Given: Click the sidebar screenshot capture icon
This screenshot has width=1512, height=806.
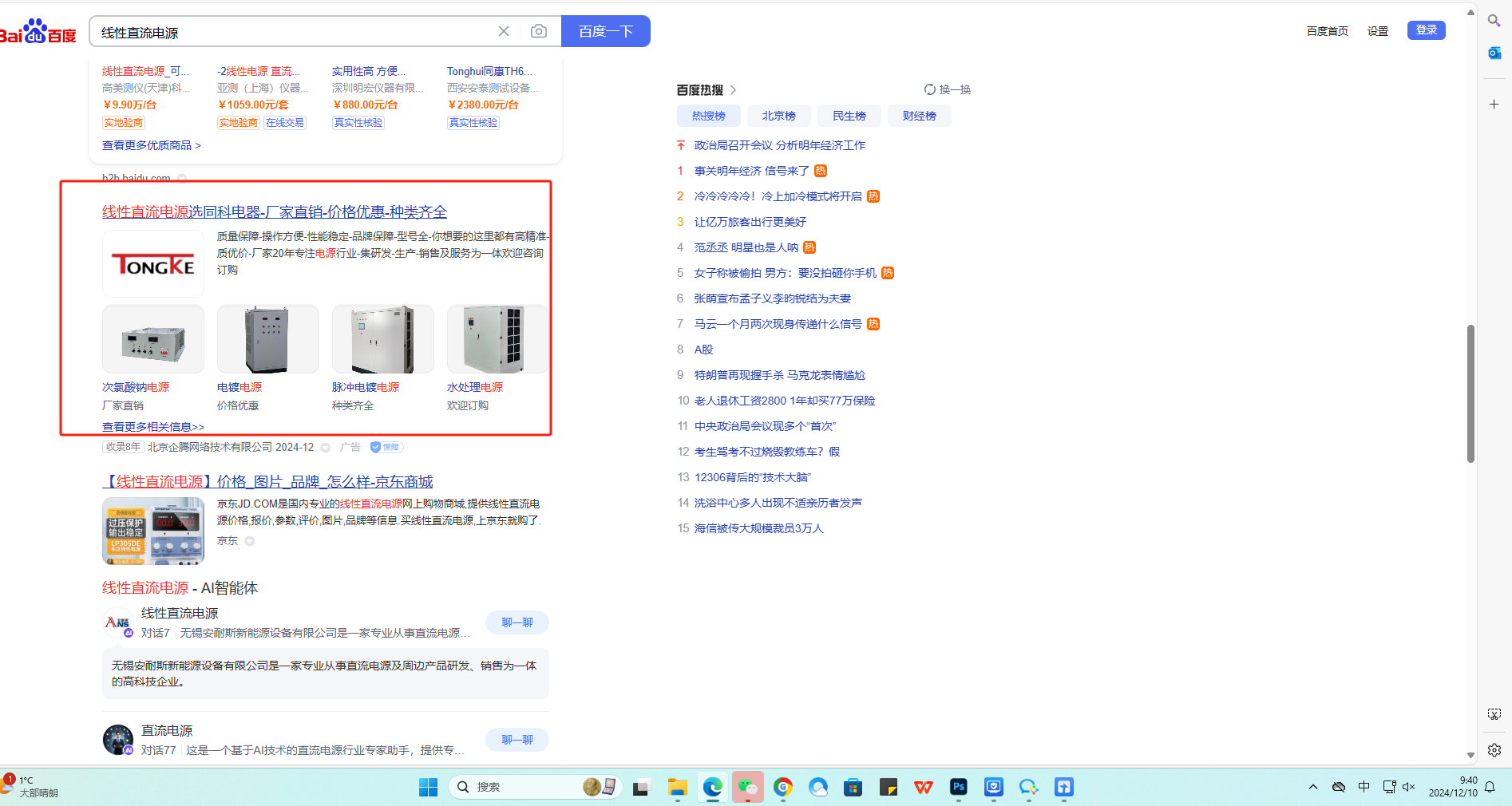Looking at the screenshot, I should click(1494, 714).
